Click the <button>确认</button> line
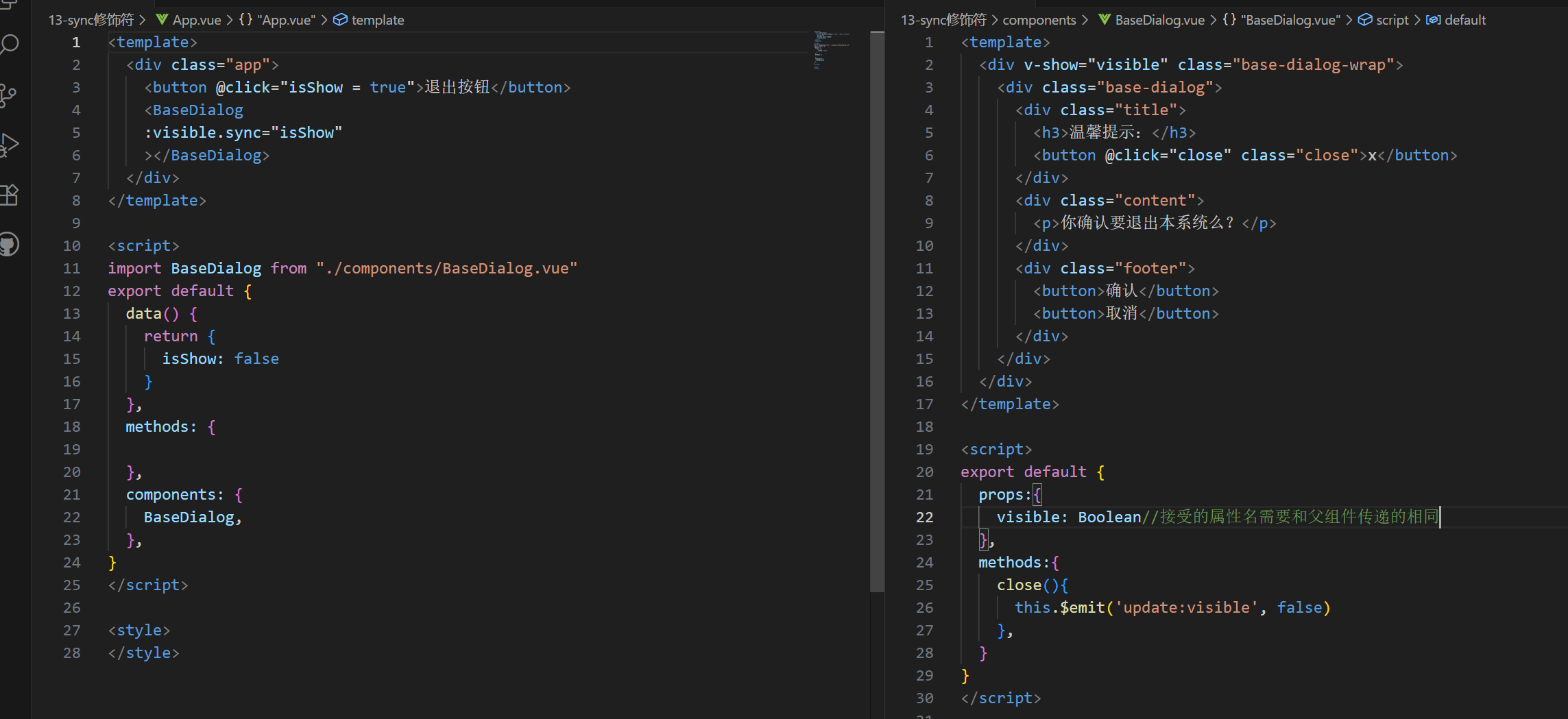 [1126, 291]
